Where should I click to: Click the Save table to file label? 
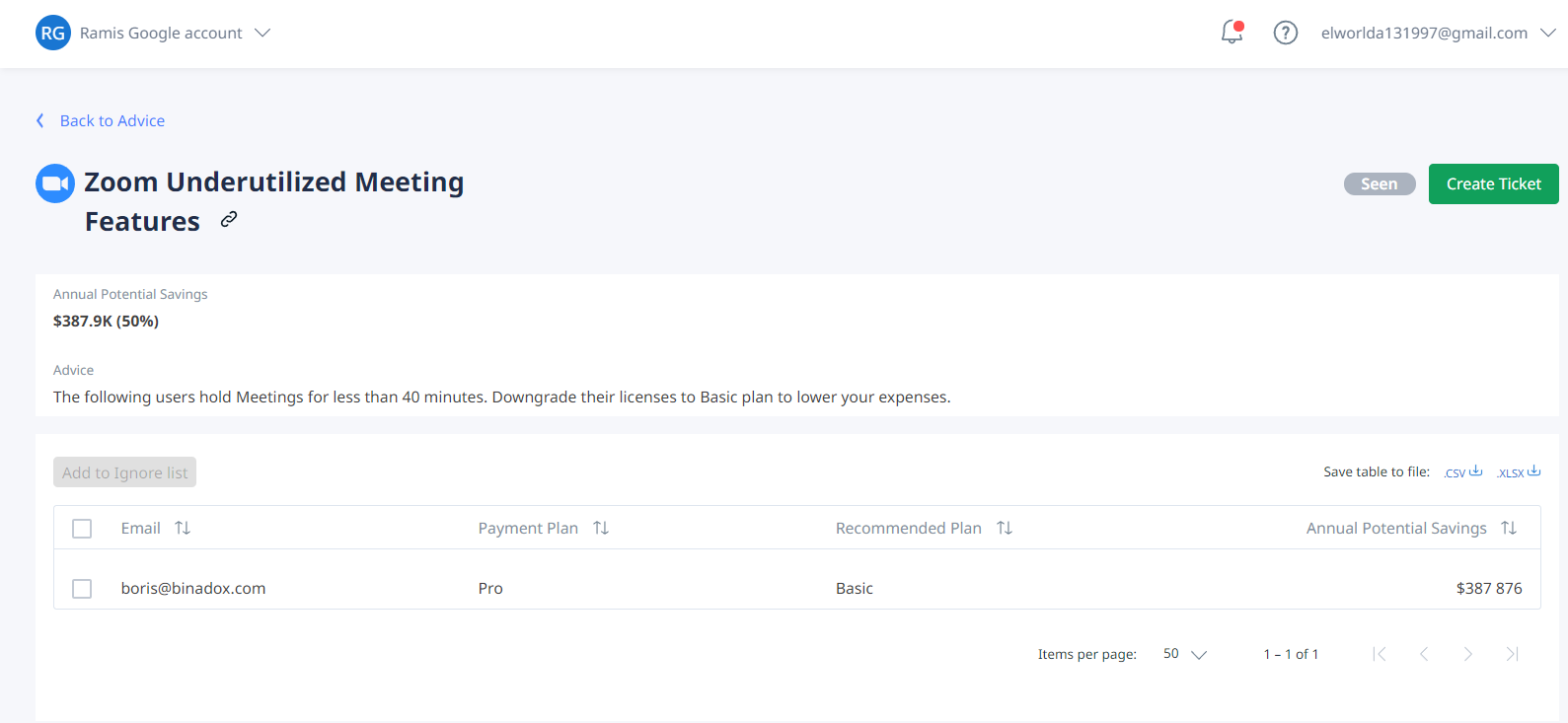(1377, 471)
